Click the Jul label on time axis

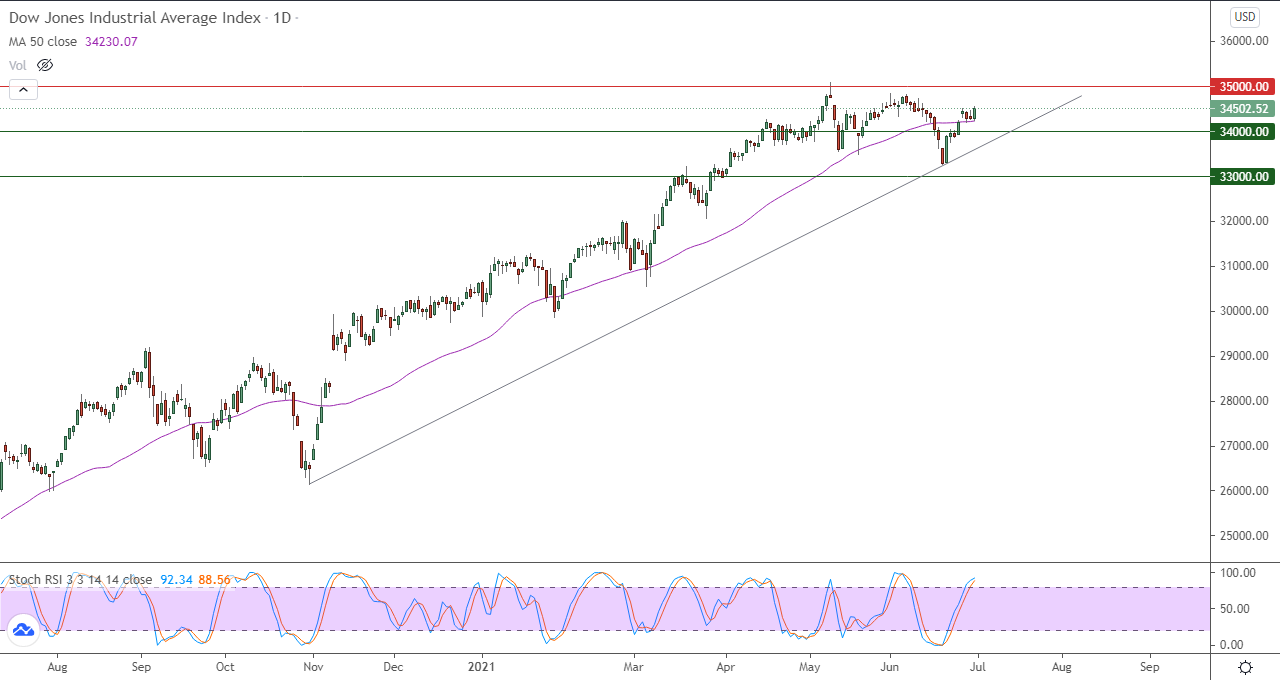[x=979, y=665]
